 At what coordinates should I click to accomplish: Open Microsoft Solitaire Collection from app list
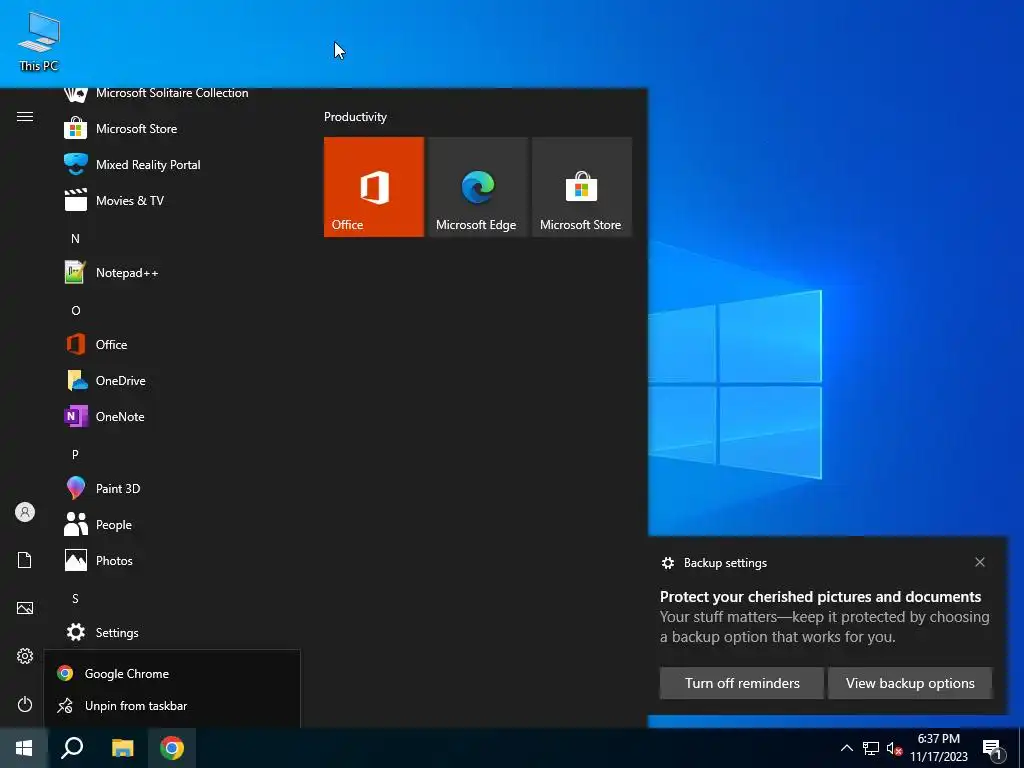coord(172,95)
